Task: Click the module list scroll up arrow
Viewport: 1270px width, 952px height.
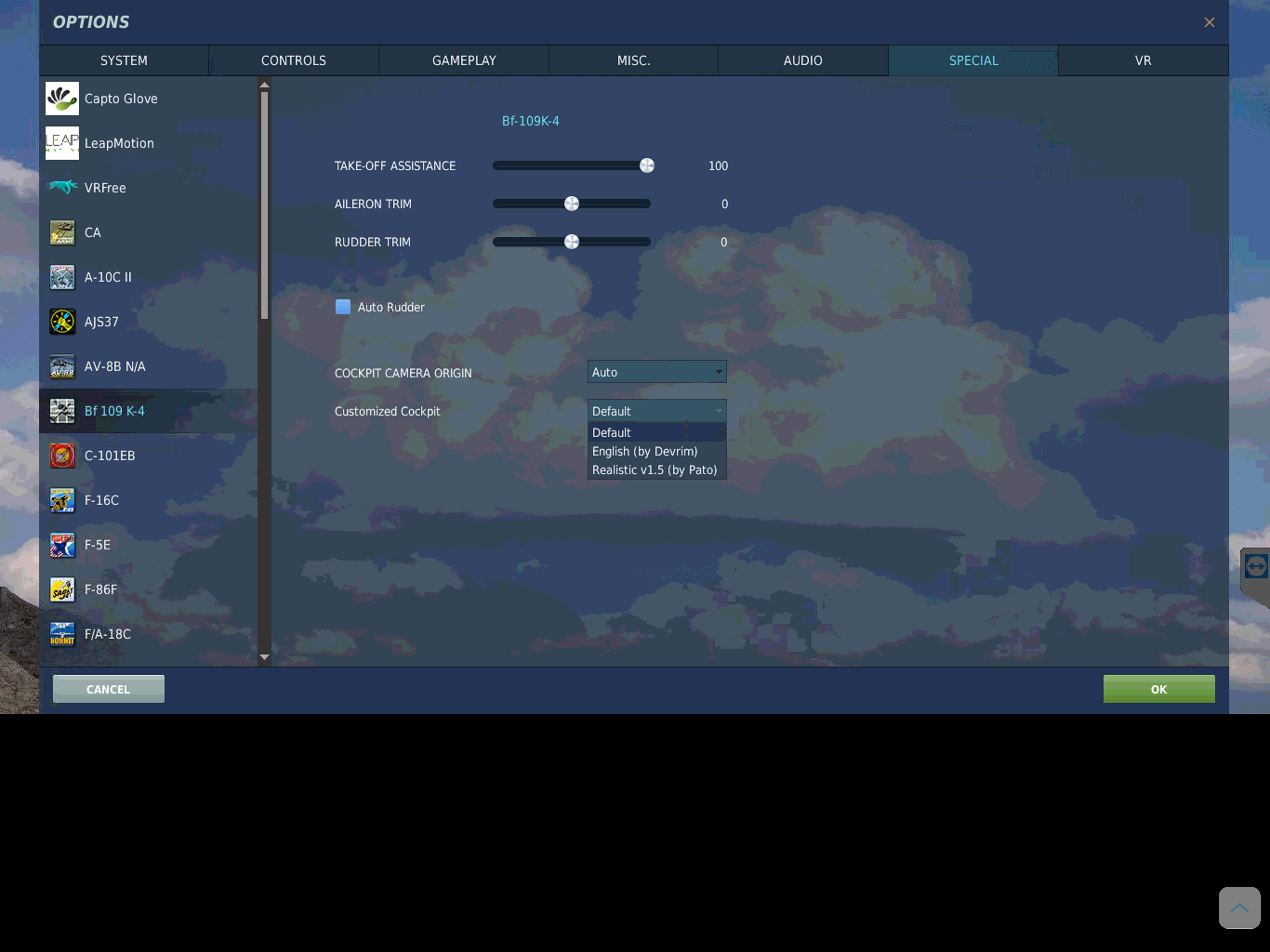Action: coord(265,85)
